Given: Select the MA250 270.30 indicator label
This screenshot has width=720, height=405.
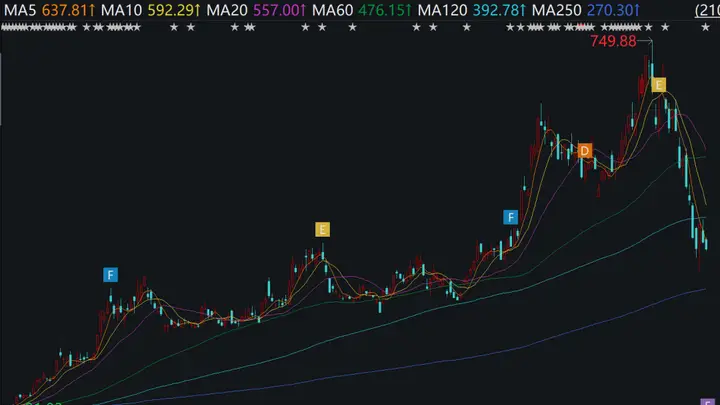Looking at the screenshot, I should click(586, 10).
